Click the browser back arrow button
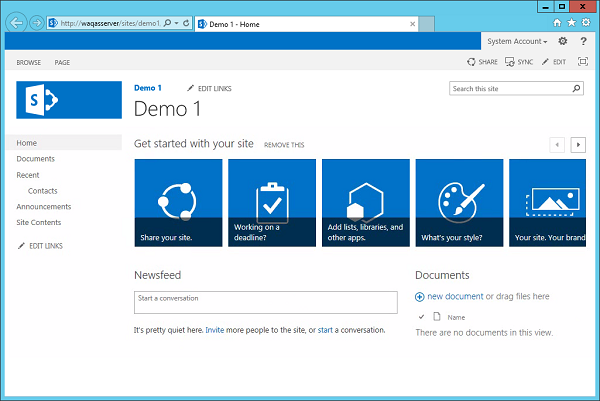600x401 pixels. point(17,21)
